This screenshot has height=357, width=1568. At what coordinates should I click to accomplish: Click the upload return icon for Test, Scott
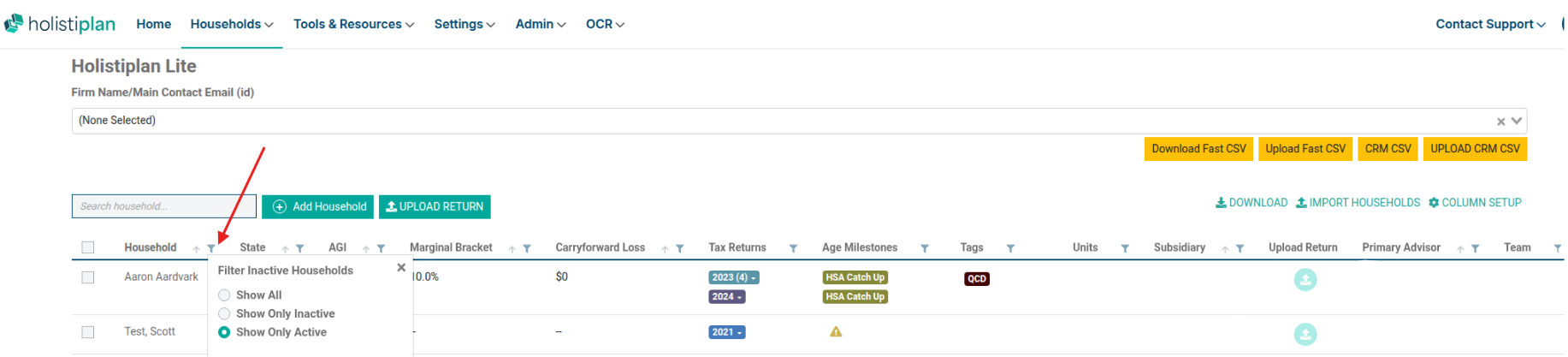coord(1305,334)
